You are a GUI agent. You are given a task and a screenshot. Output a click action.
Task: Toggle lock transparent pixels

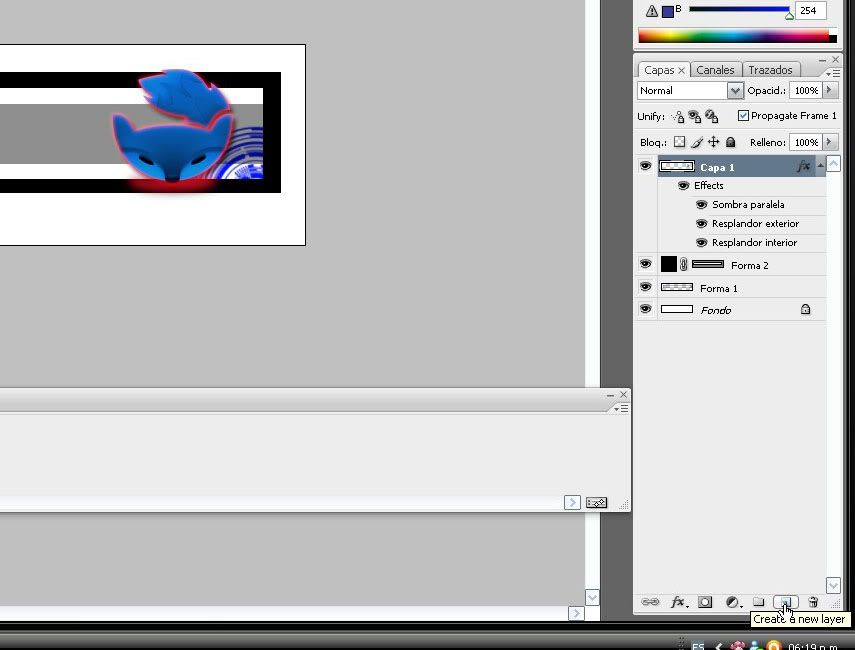[x=679, y=142]
